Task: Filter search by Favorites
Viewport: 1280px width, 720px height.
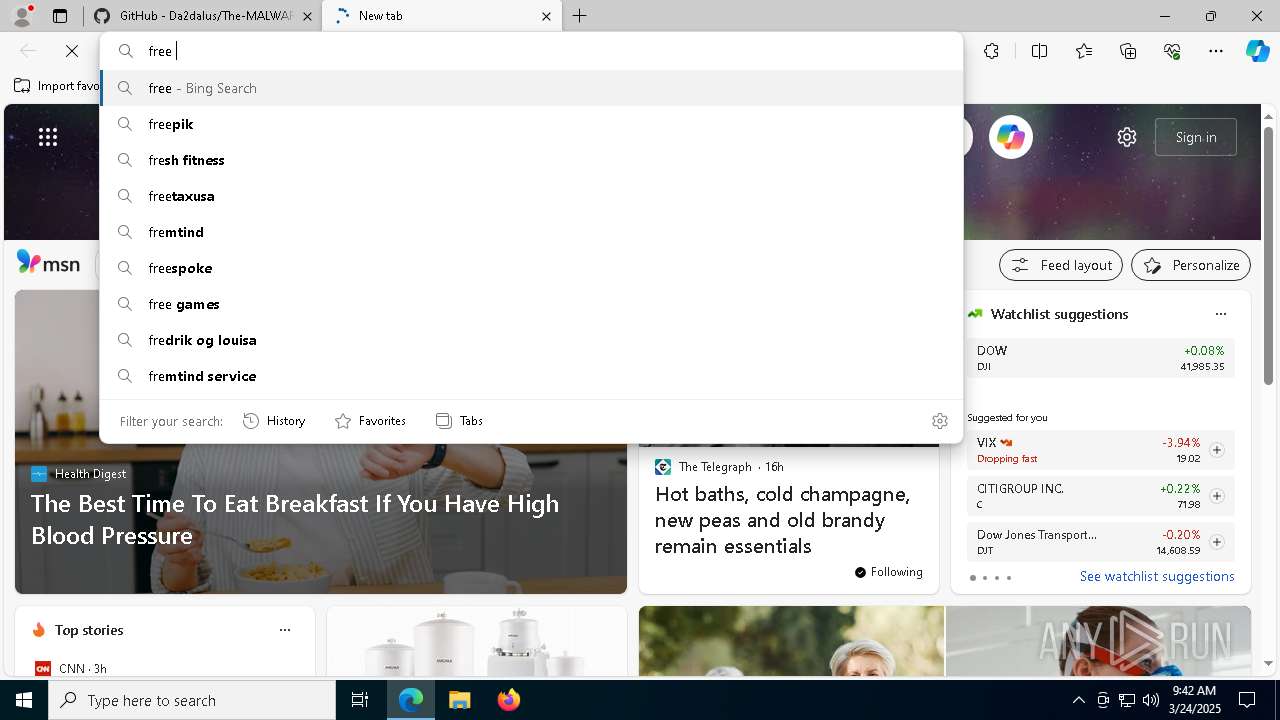Action: 370,421
